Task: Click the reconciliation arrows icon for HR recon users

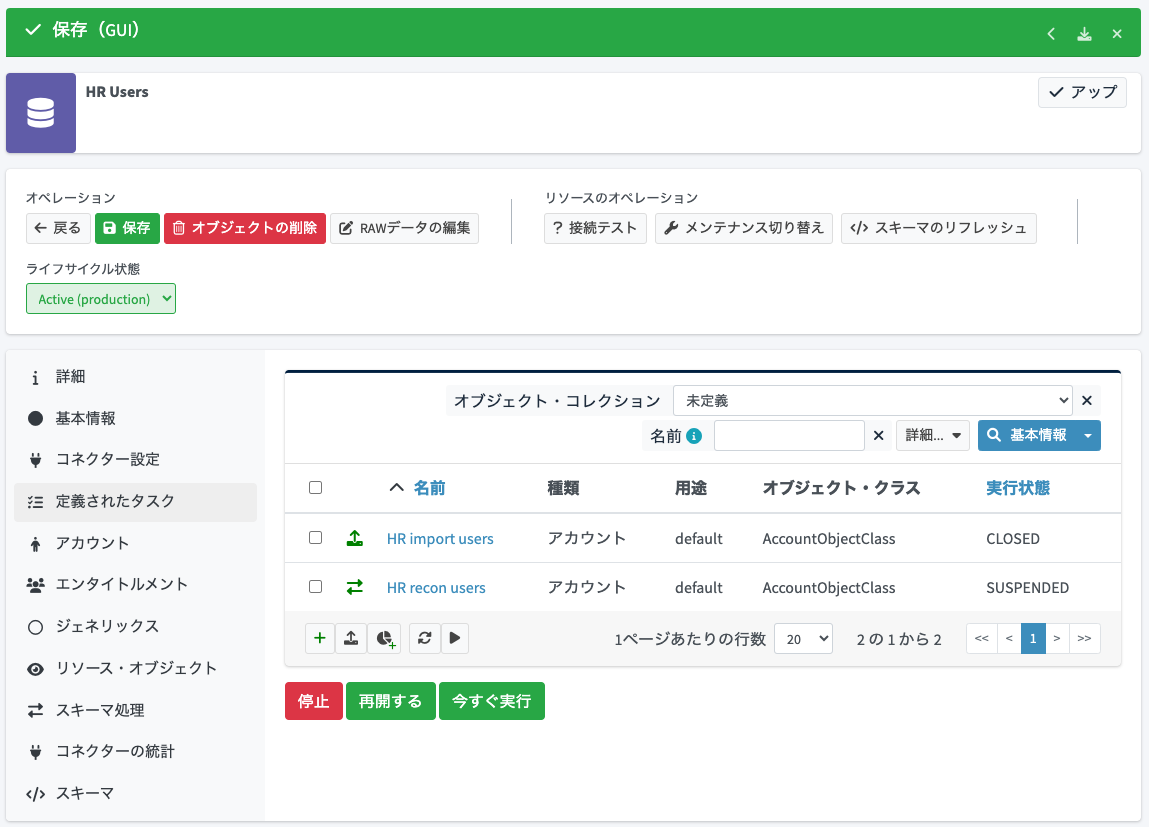Action: 355,587
